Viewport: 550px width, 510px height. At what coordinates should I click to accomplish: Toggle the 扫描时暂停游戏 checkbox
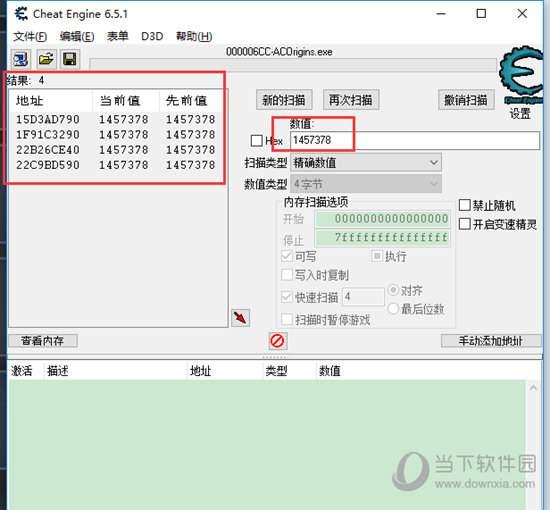click(287, 320)
